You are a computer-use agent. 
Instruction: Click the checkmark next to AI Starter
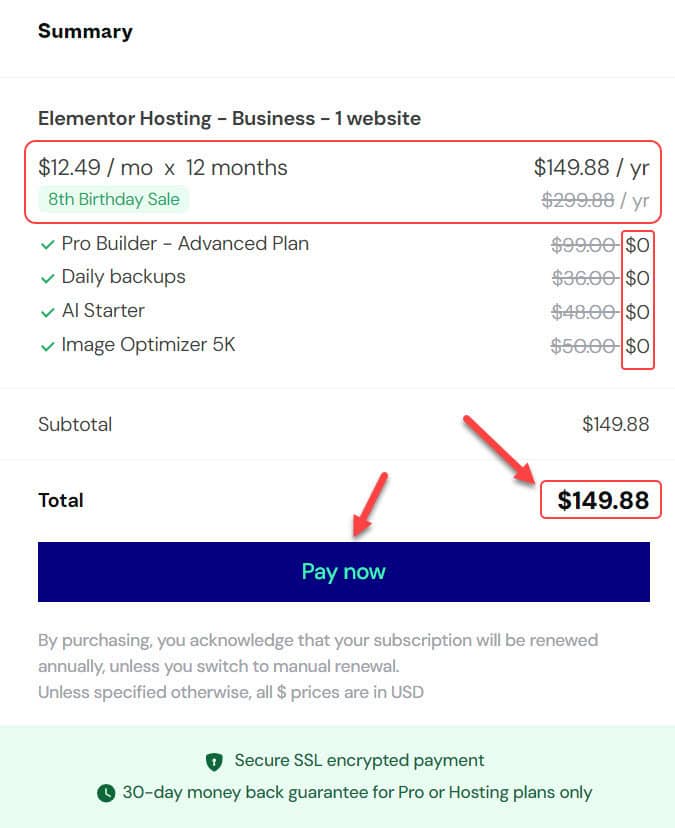tap(47, 312)
